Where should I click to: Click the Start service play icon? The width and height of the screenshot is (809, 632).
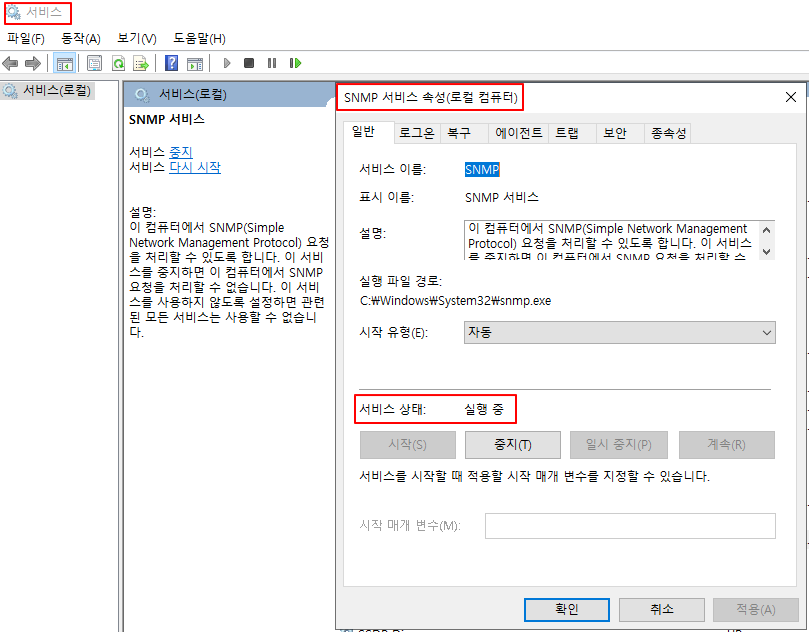(x=226, y=63)
